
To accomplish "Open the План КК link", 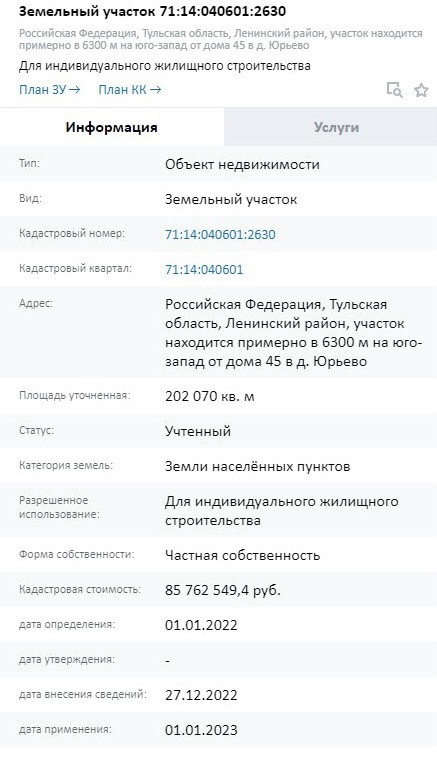I will click(129, 90).
